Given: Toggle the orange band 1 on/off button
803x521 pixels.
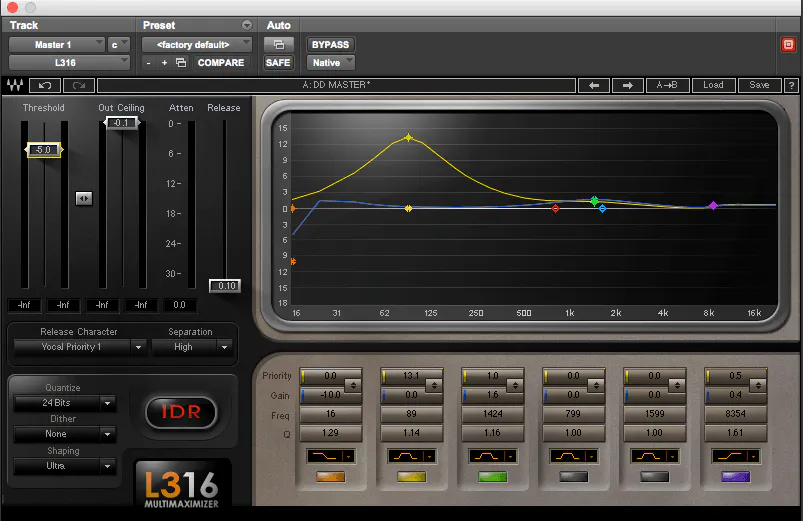Looking at the screenshot, I should point(331,477).
